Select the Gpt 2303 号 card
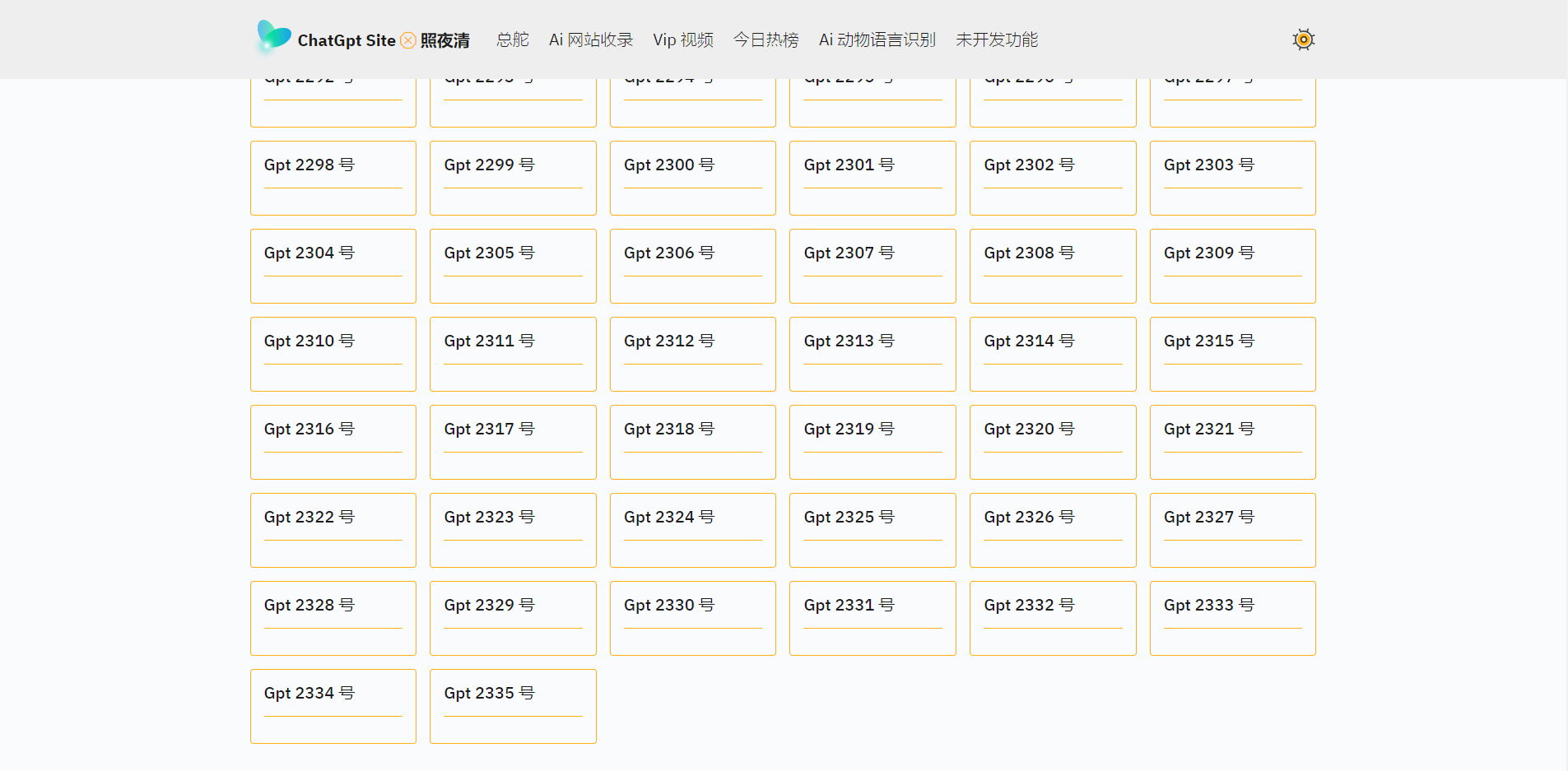This screenshot has width=1568, height=771. [1232, 178]
